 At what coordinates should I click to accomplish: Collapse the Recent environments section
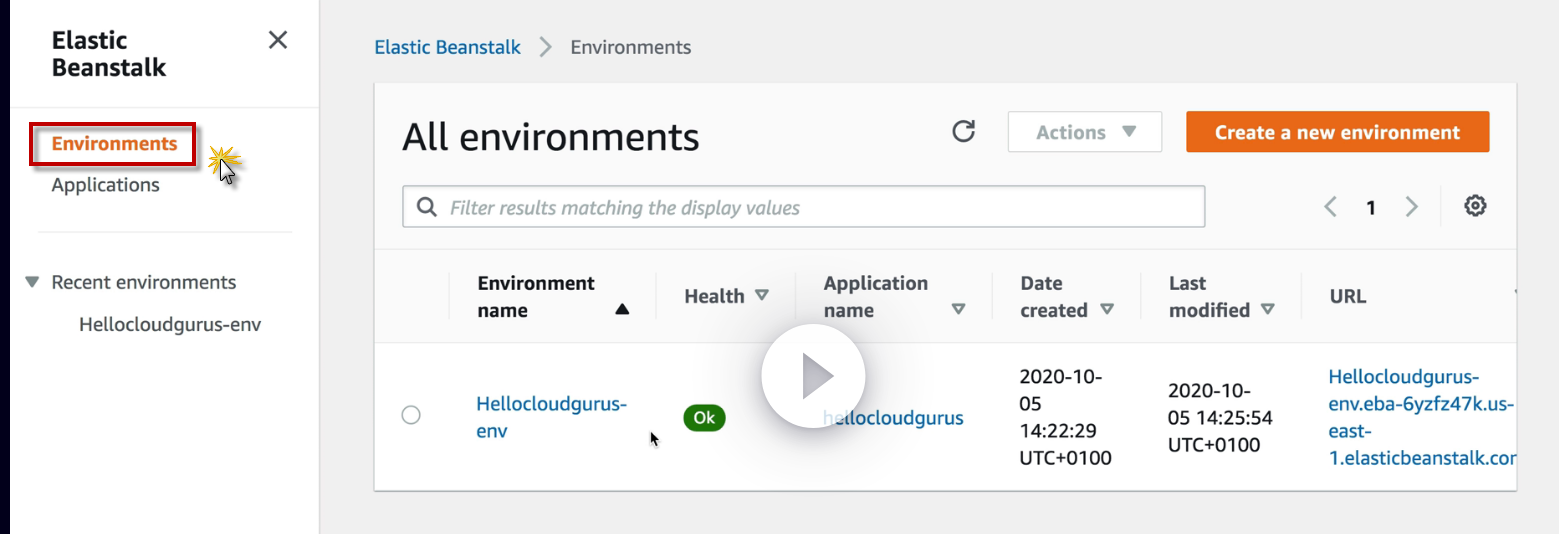(32, 282)
